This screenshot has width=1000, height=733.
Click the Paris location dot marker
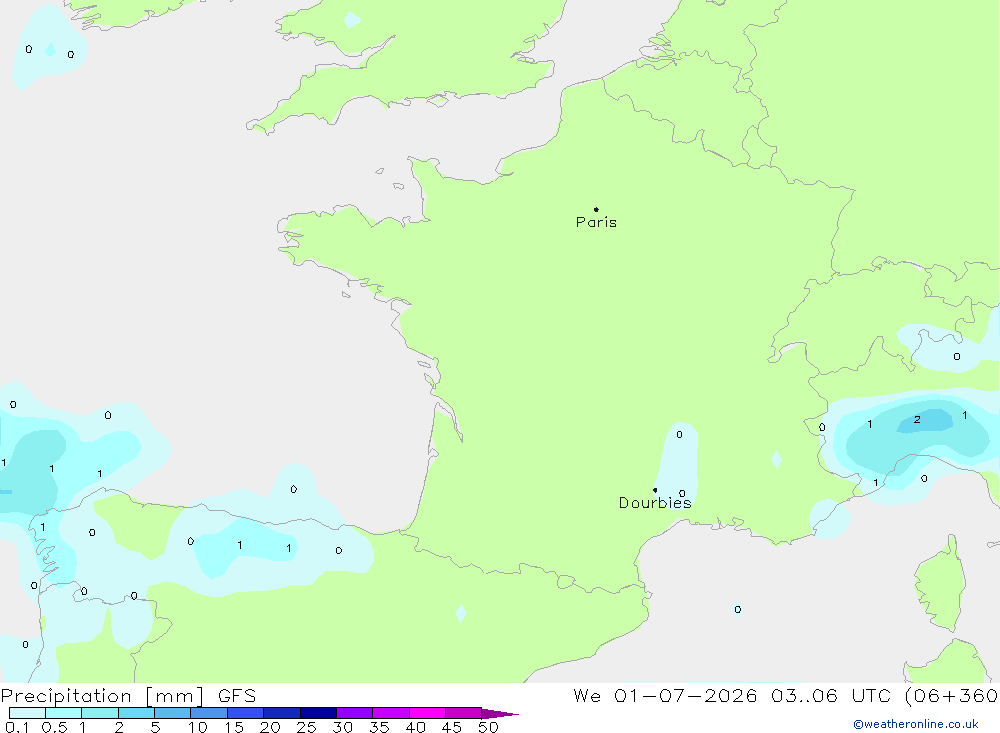596,209
